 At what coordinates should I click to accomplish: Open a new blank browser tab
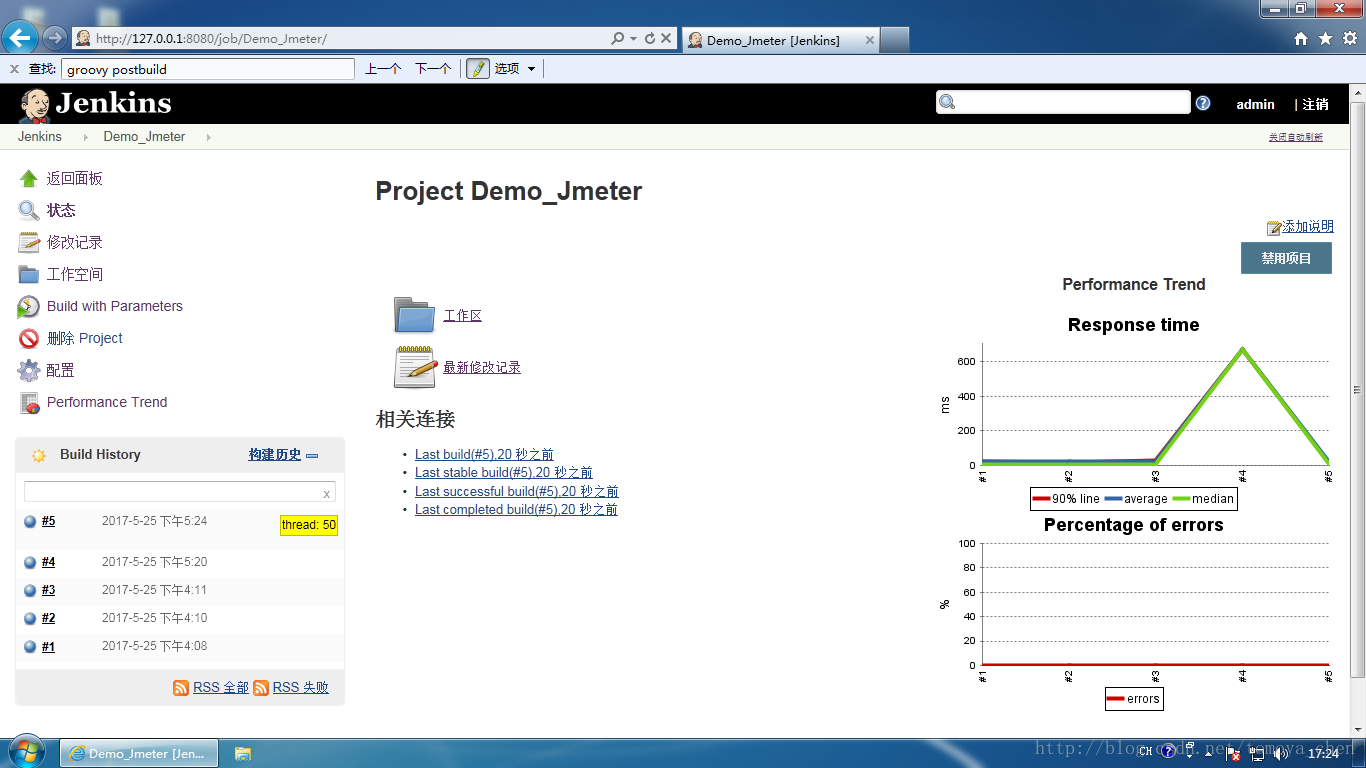click(x=895, y=40)
